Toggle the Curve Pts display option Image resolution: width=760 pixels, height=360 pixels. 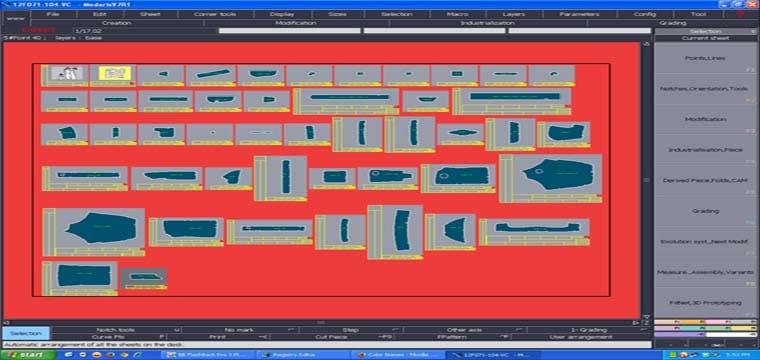109,337
